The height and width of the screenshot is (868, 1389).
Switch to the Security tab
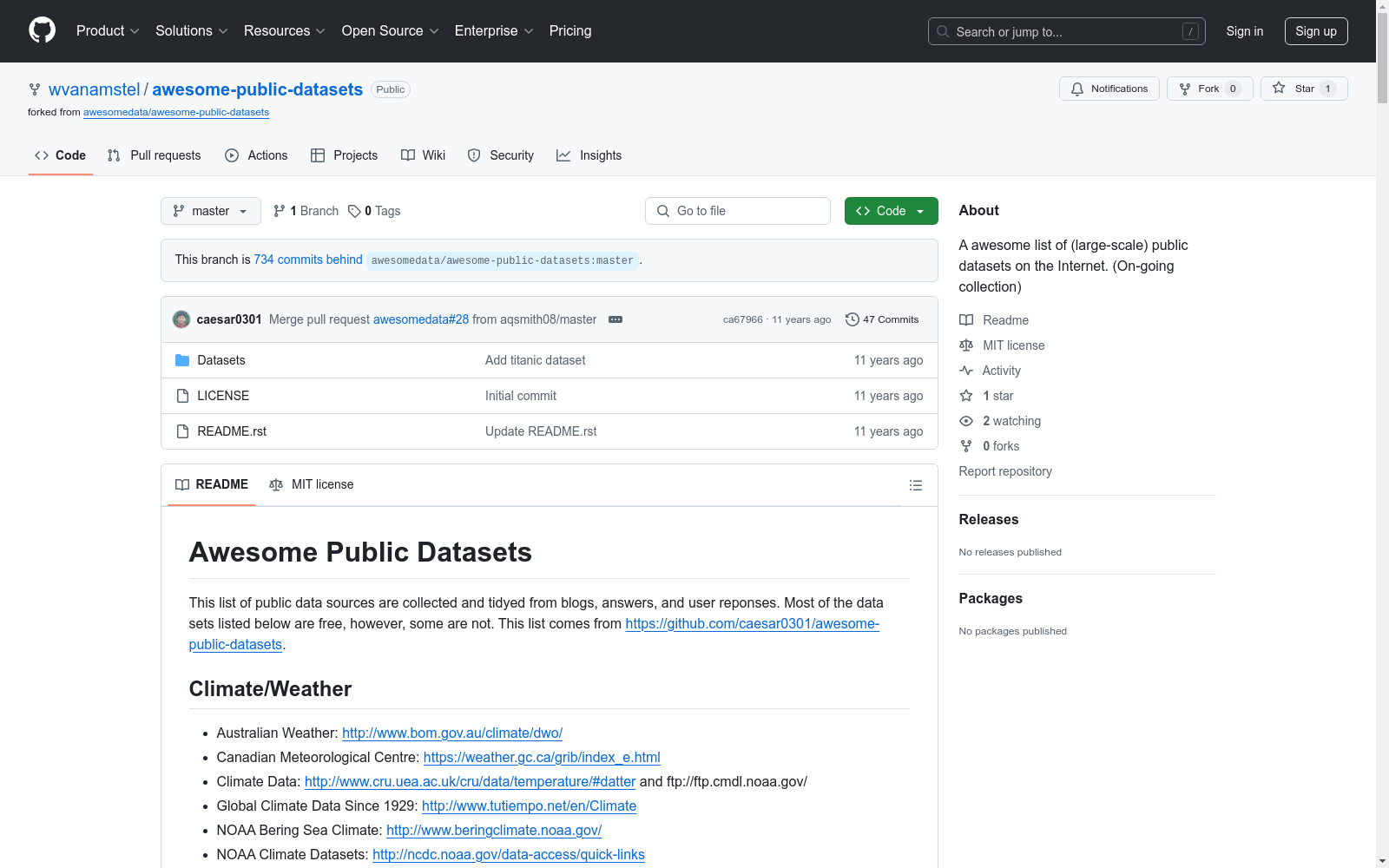[x=500, y=155]
